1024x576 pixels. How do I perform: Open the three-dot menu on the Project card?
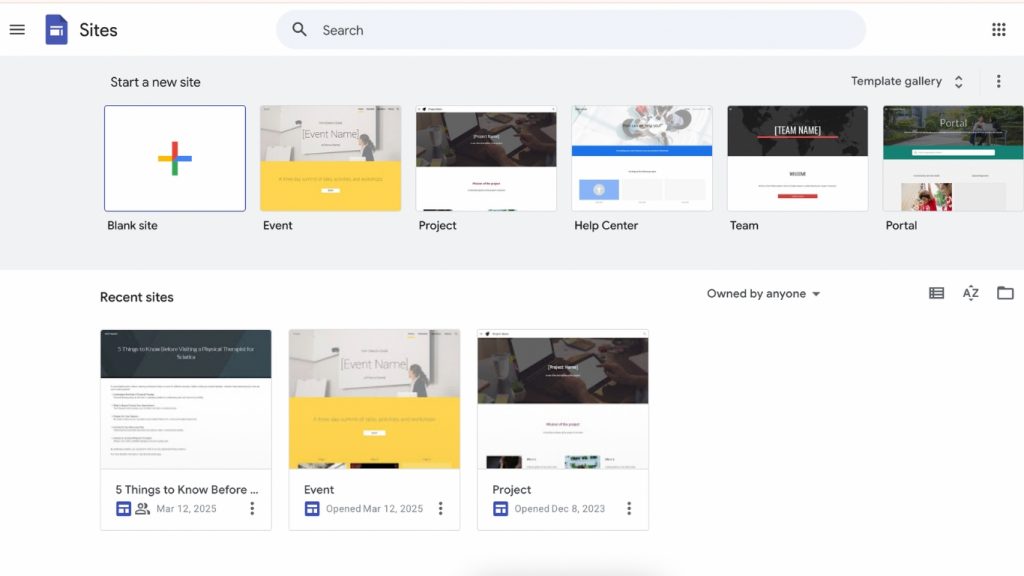point(628,508)
